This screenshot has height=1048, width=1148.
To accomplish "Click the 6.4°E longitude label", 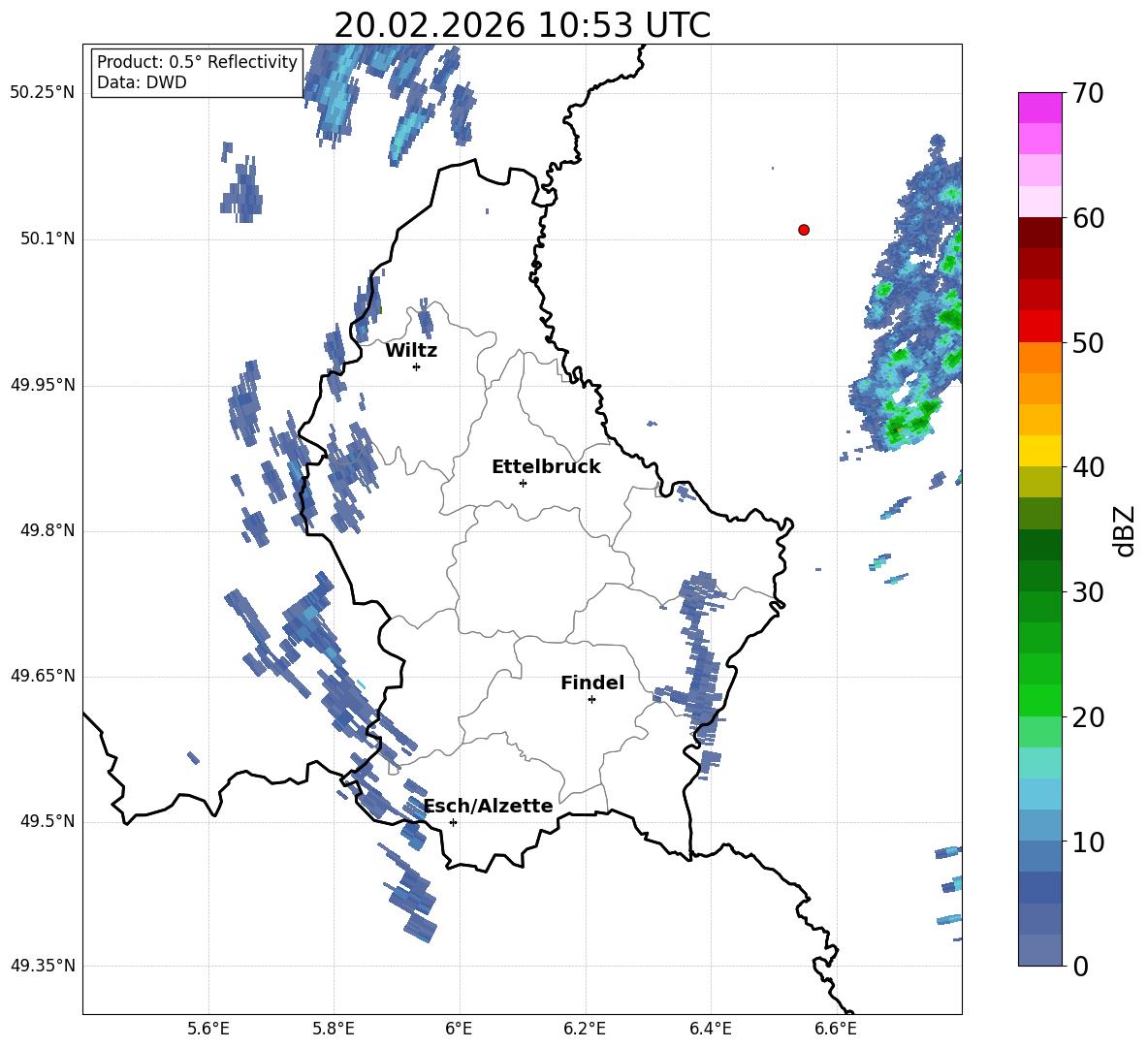I will [x=710, y=1029].
